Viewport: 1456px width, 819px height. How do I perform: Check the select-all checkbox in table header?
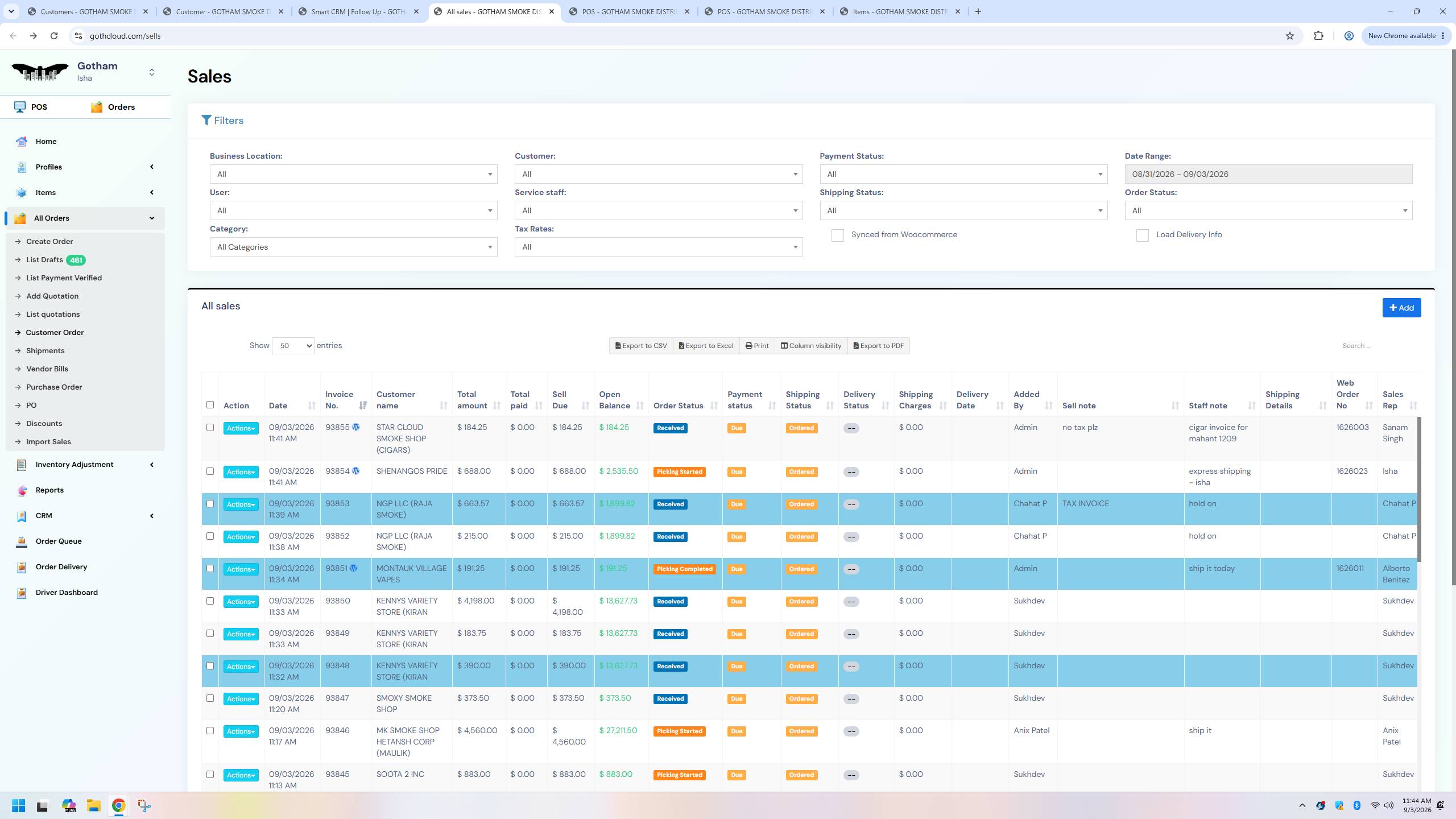pos(210,405)
